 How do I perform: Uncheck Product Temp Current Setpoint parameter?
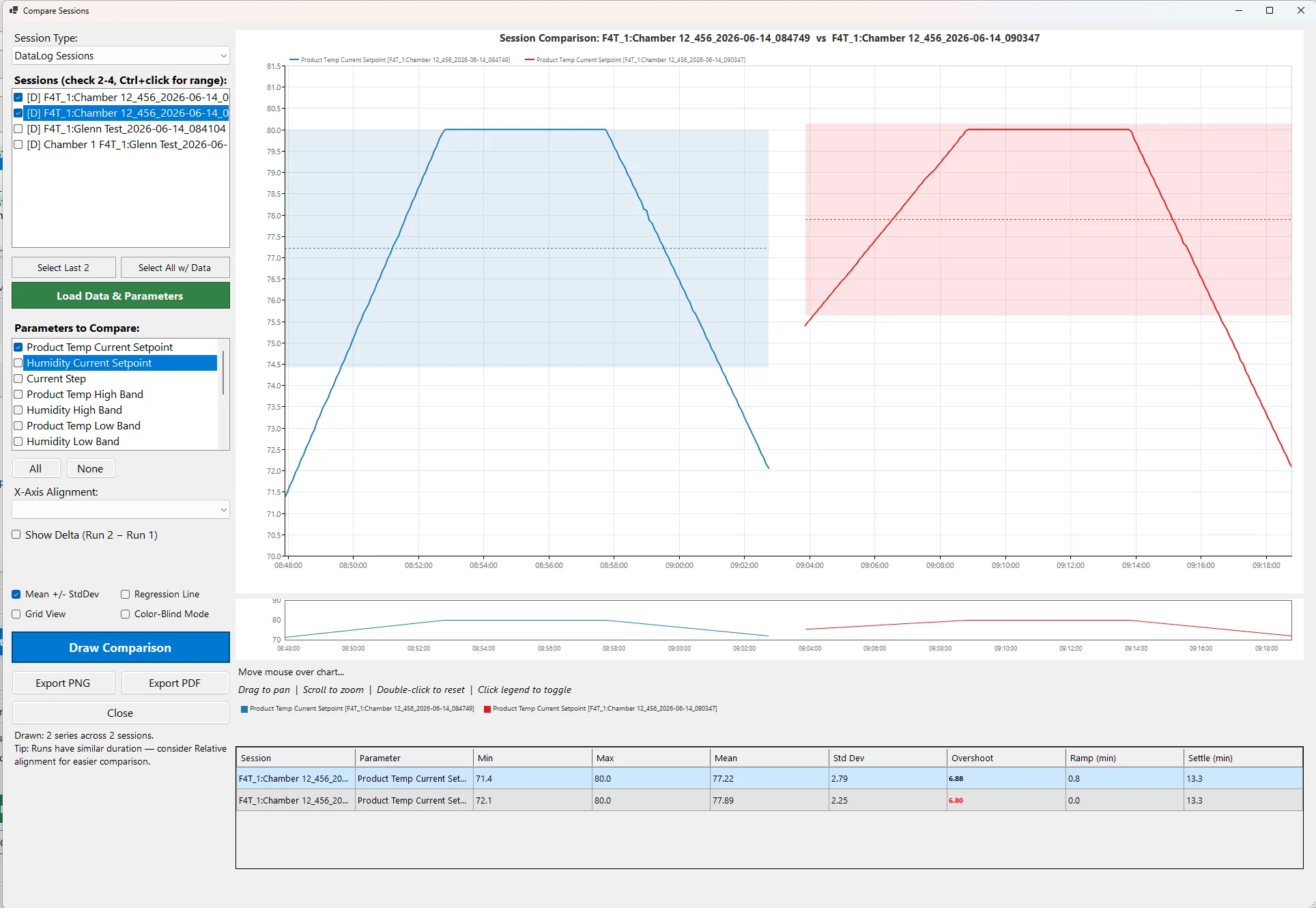[x=18, y=347]
